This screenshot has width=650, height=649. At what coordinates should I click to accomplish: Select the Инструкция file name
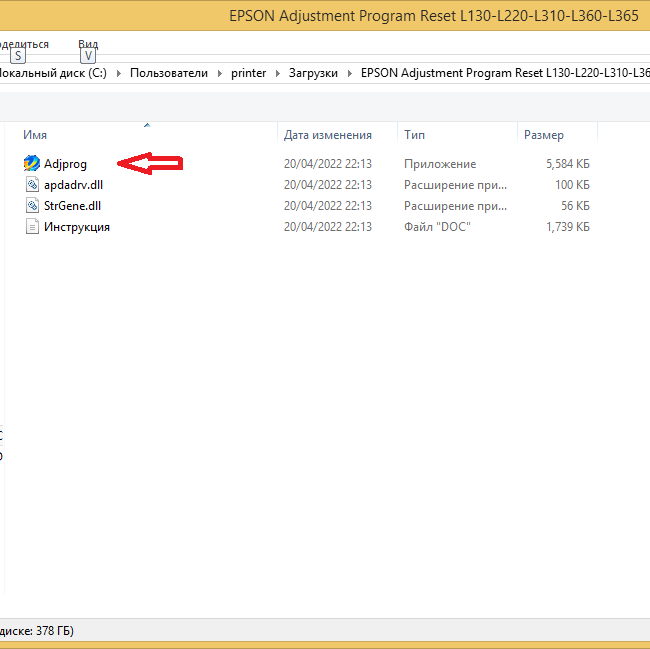77,227
